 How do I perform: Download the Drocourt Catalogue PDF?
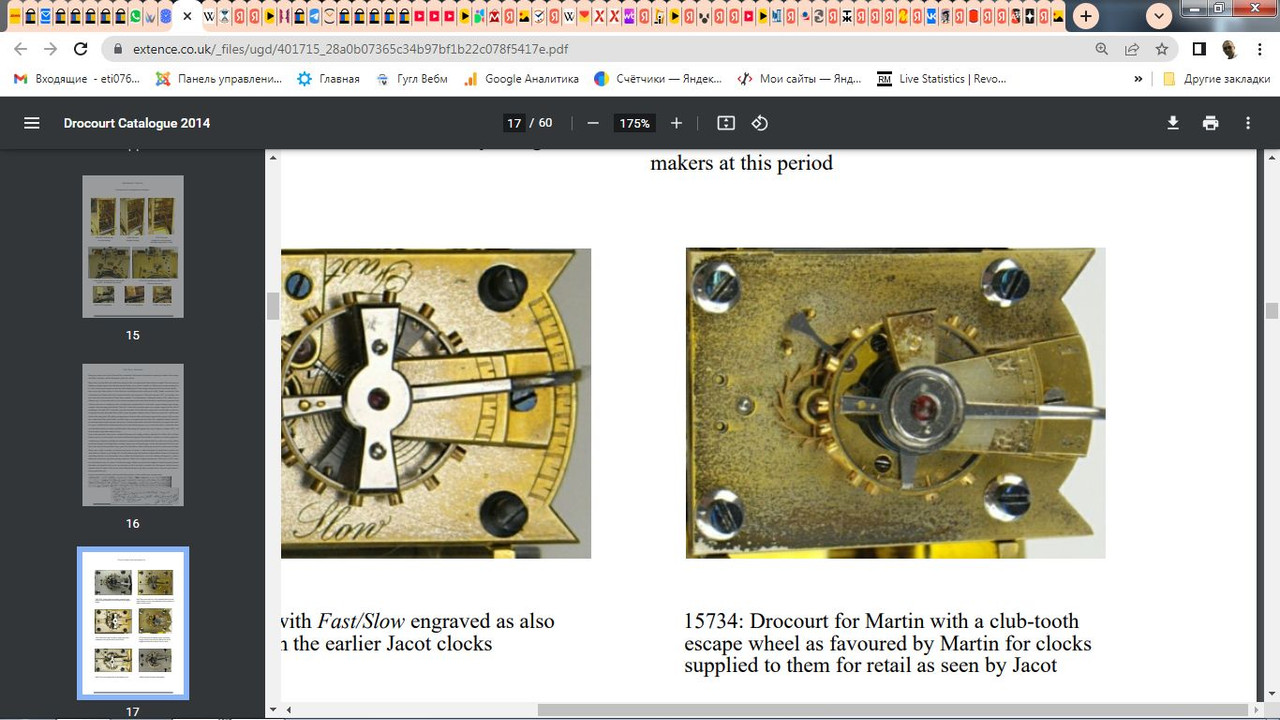pos(1173,123)
